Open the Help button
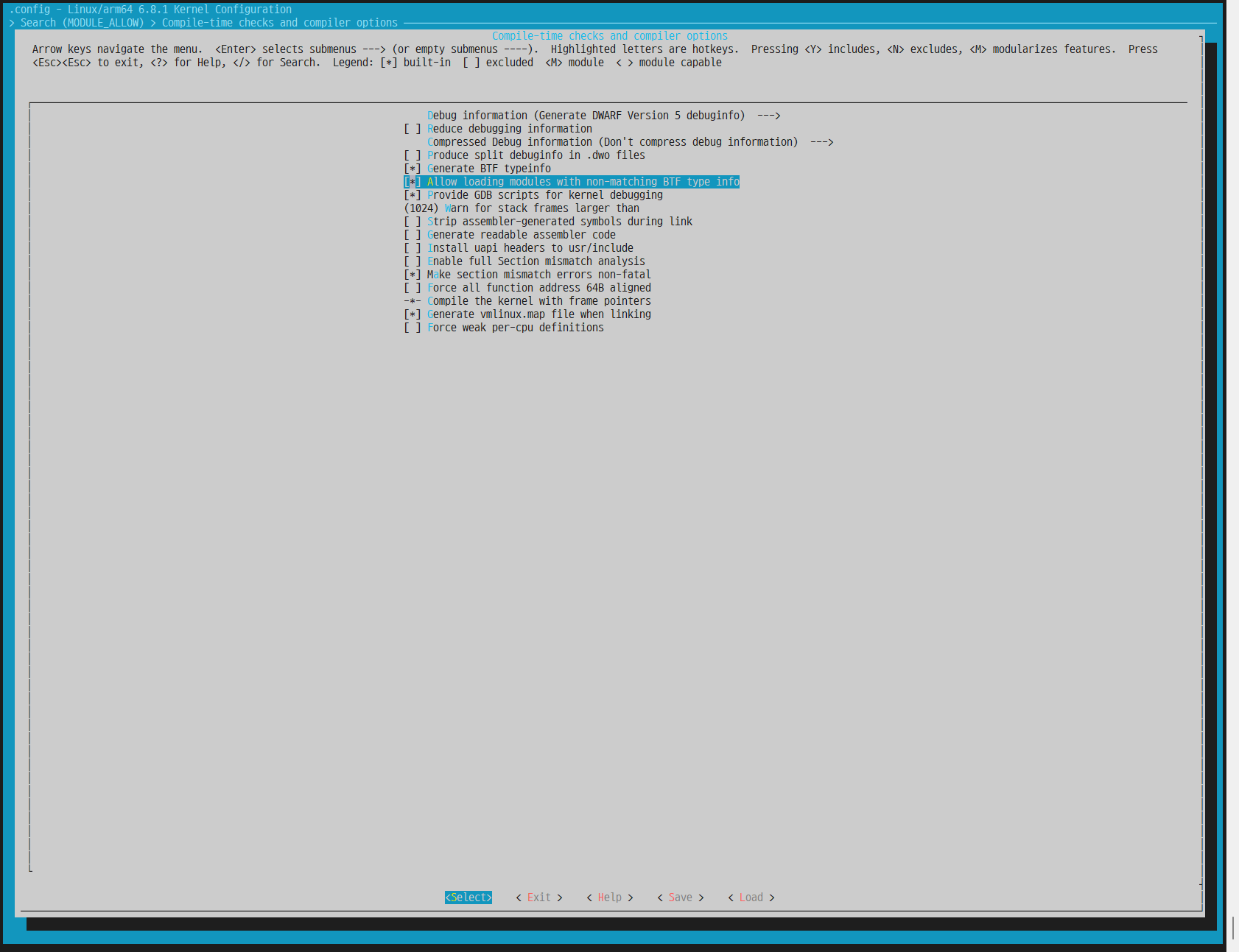The image size is (1239, 952). click(610, 898)
